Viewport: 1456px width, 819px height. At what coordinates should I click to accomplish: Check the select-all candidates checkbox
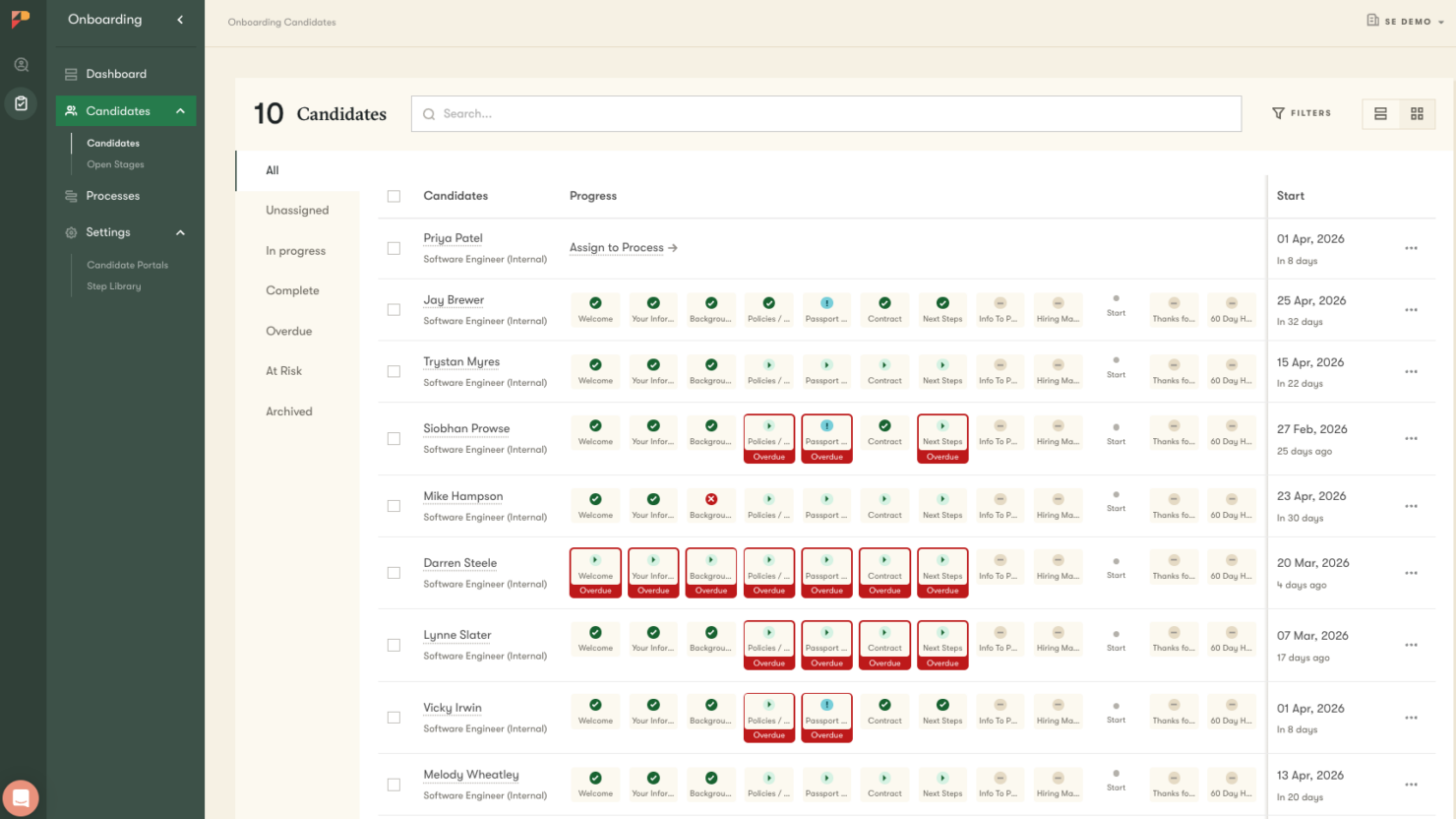pos(394,196)
